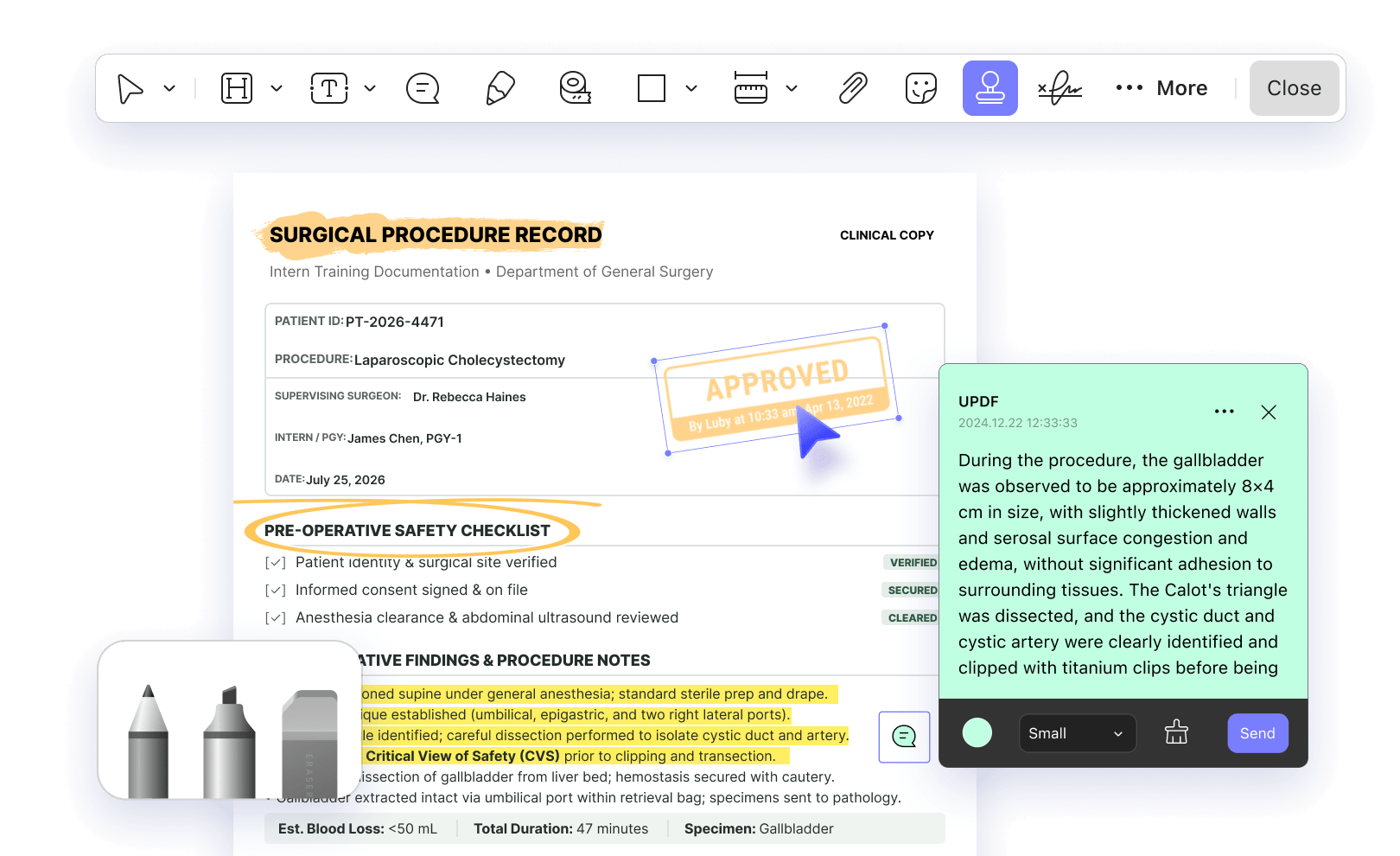This screenshot has height=856, width=1400.
Task: Select the stamp tool
Action: click(990, 88)
